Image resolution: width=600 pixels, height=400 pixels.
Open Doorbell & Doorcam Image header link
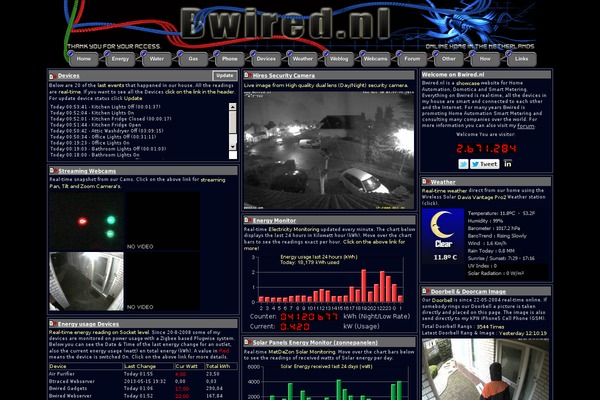[468, 292]
